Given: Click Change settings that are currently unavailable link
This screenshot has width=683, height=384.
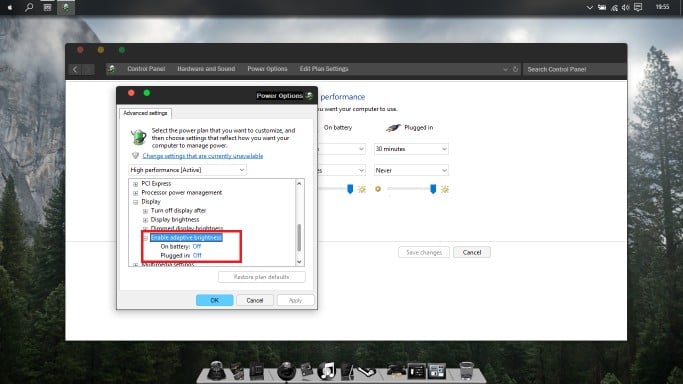Looking at the screenshot, I should tap(203, 156).
